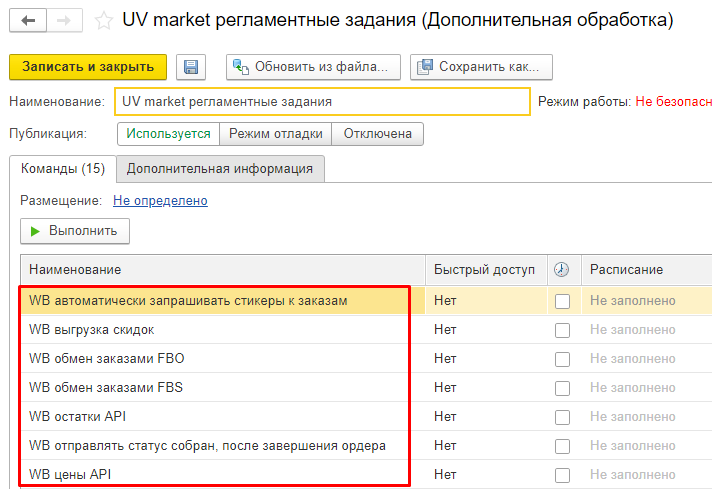Screen dimensions: 712x489
Task: Click Сохранить как button
Action: tap(481, 67)
